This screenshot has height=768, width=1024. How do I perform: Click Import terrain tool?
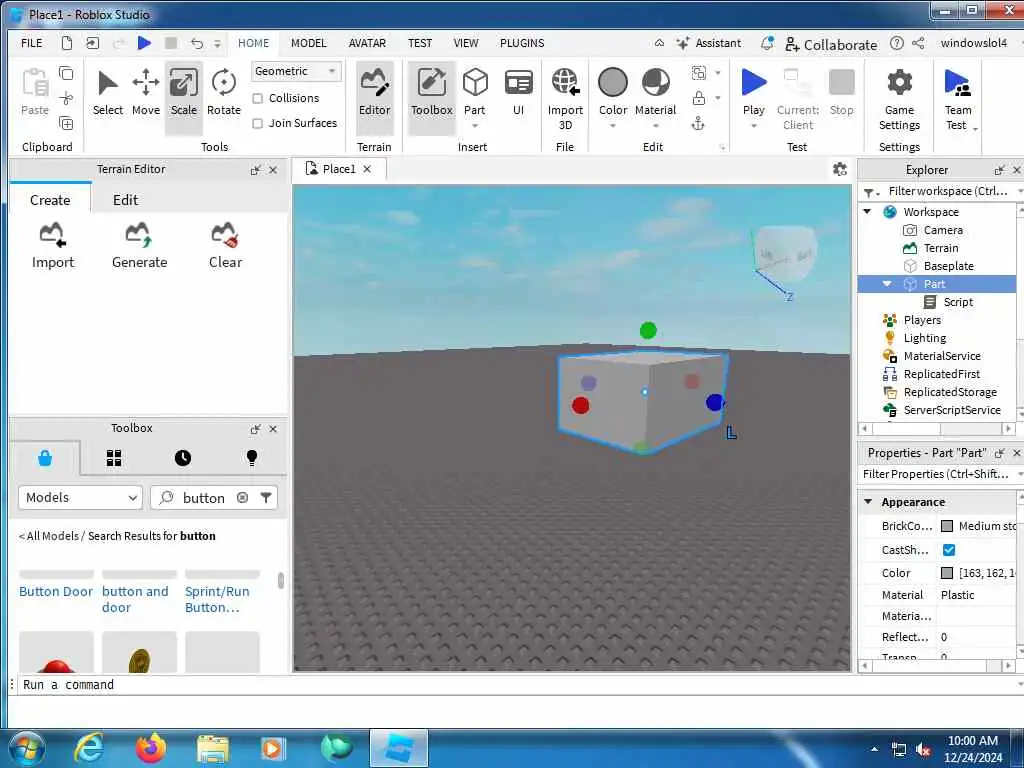click(53, 246)
